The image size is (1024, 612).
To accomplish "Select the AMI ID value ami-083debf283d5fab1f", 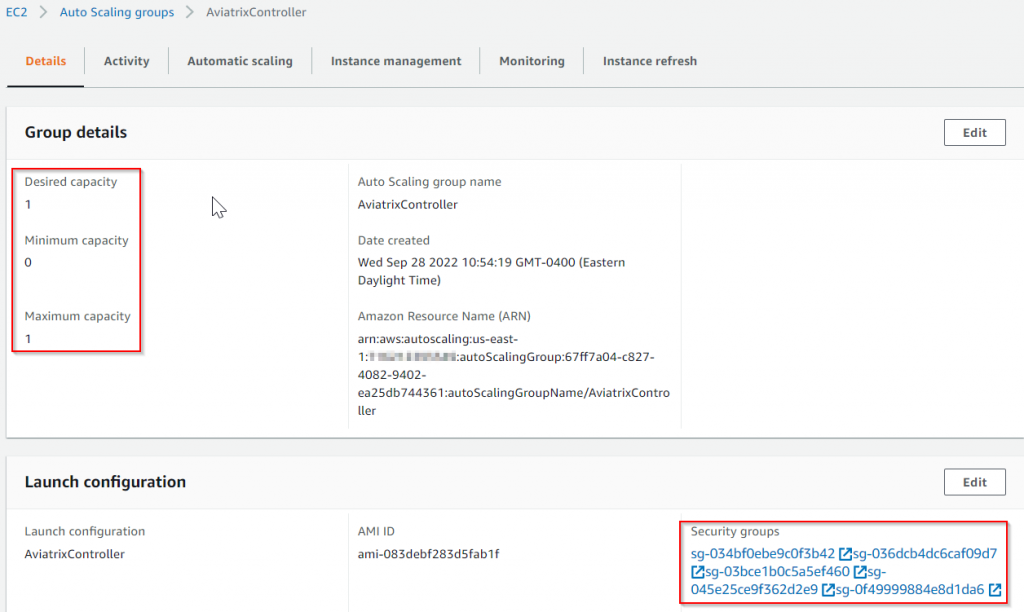I will point(428,555).
